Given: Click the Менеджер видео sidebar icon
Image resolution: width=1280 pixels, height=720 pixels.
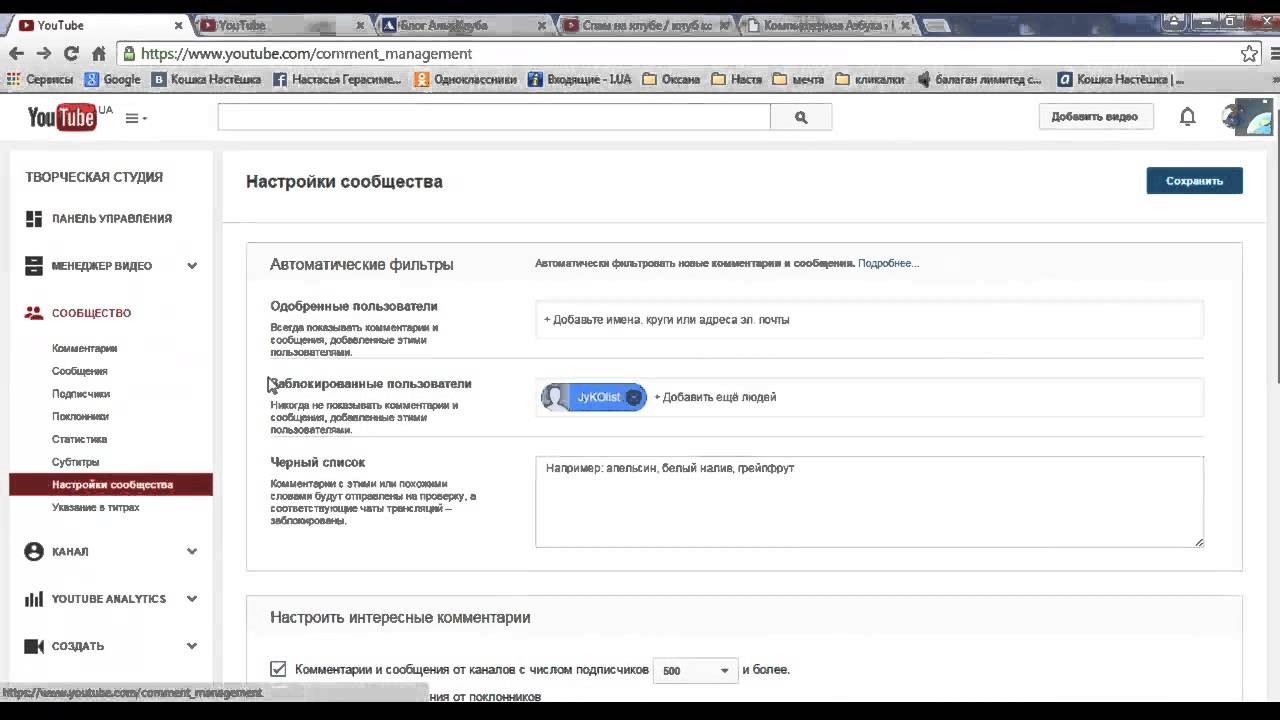Looking at the screenshot, I should click(34, 266).
